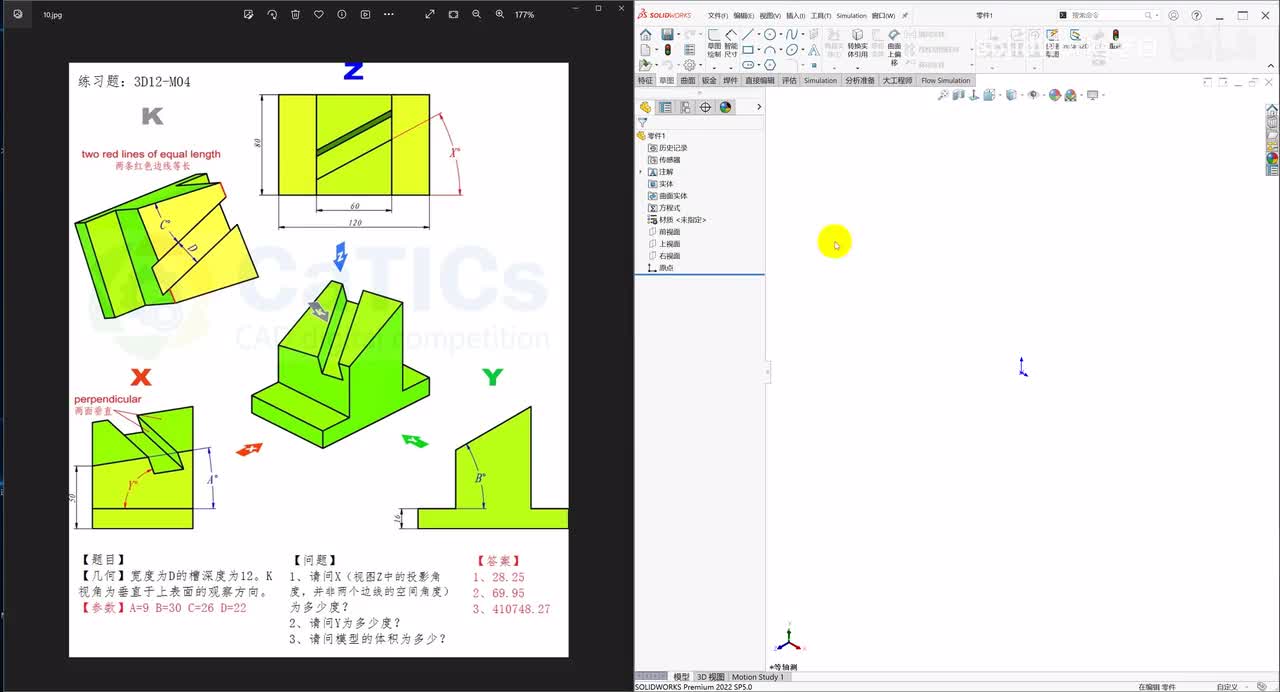Viewport: 1280px width, 692px height.
Task: Delete the image via trash icon in Photos
Action: tap(295, 14)
